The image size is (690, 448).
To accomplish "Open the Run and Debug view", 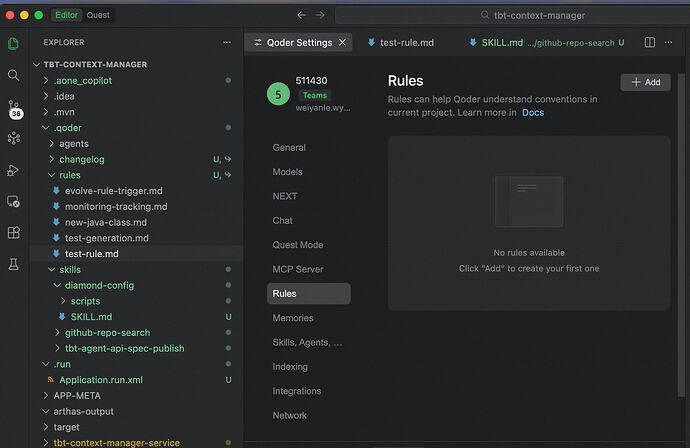I will point(13,170).
